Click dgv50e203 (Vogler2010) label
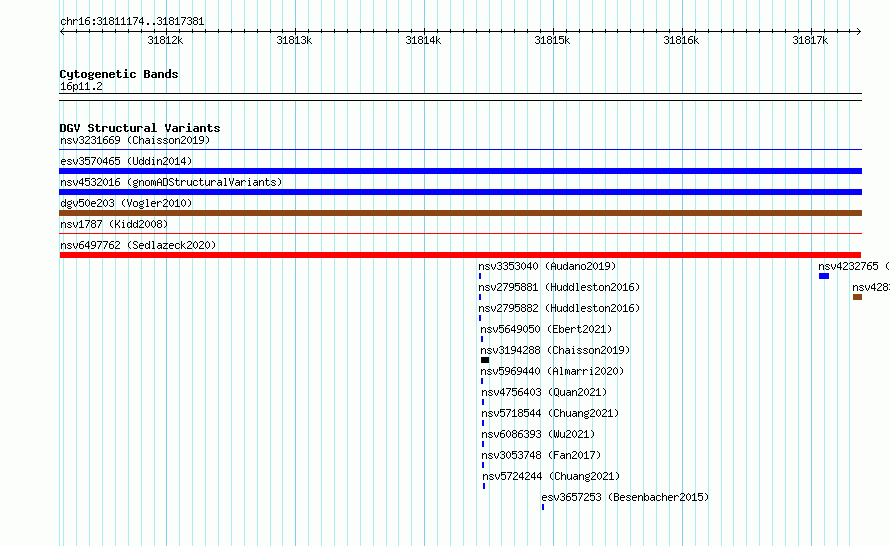This screenshot has height=546, width=890. [126, 203]
